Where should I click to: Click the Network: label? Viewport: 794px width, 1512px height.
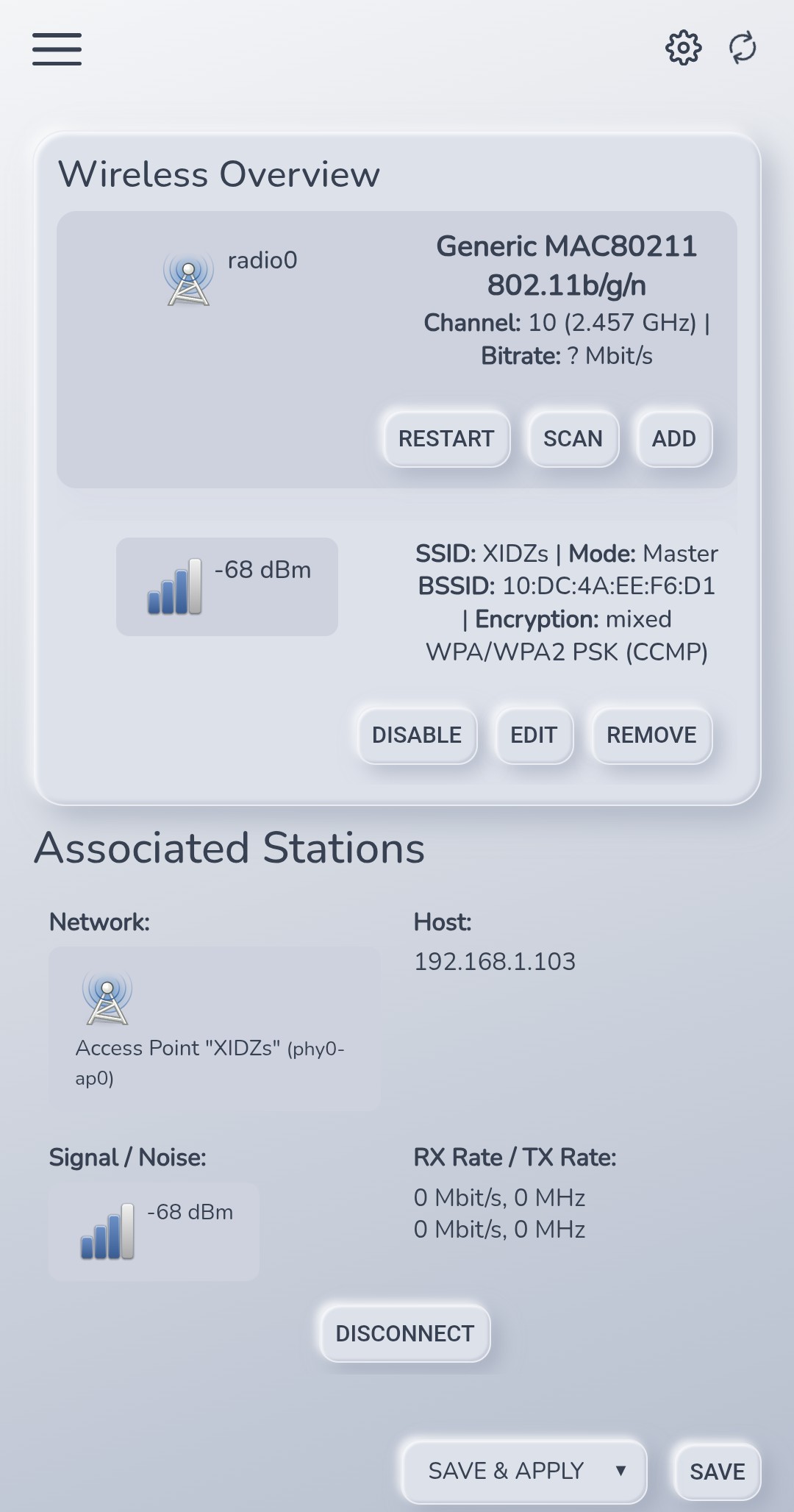pos(99,922)
